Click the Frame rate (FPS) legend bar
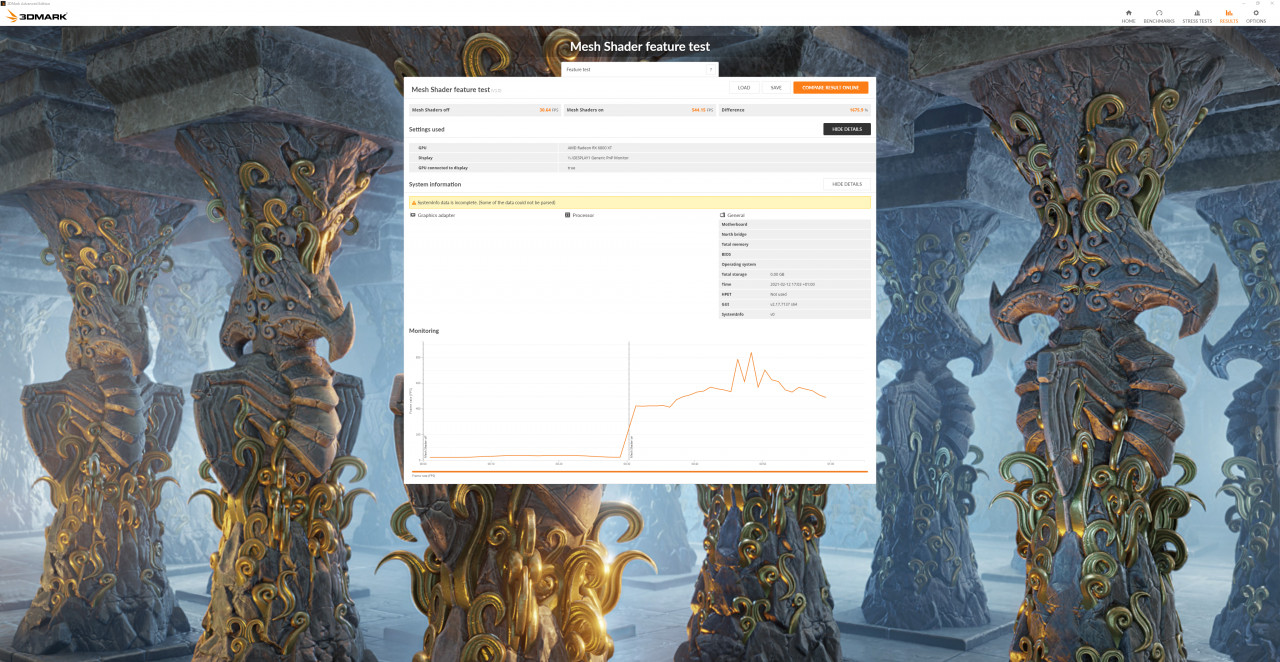The height and width of the screenshot is (662, 1280). 640,471
